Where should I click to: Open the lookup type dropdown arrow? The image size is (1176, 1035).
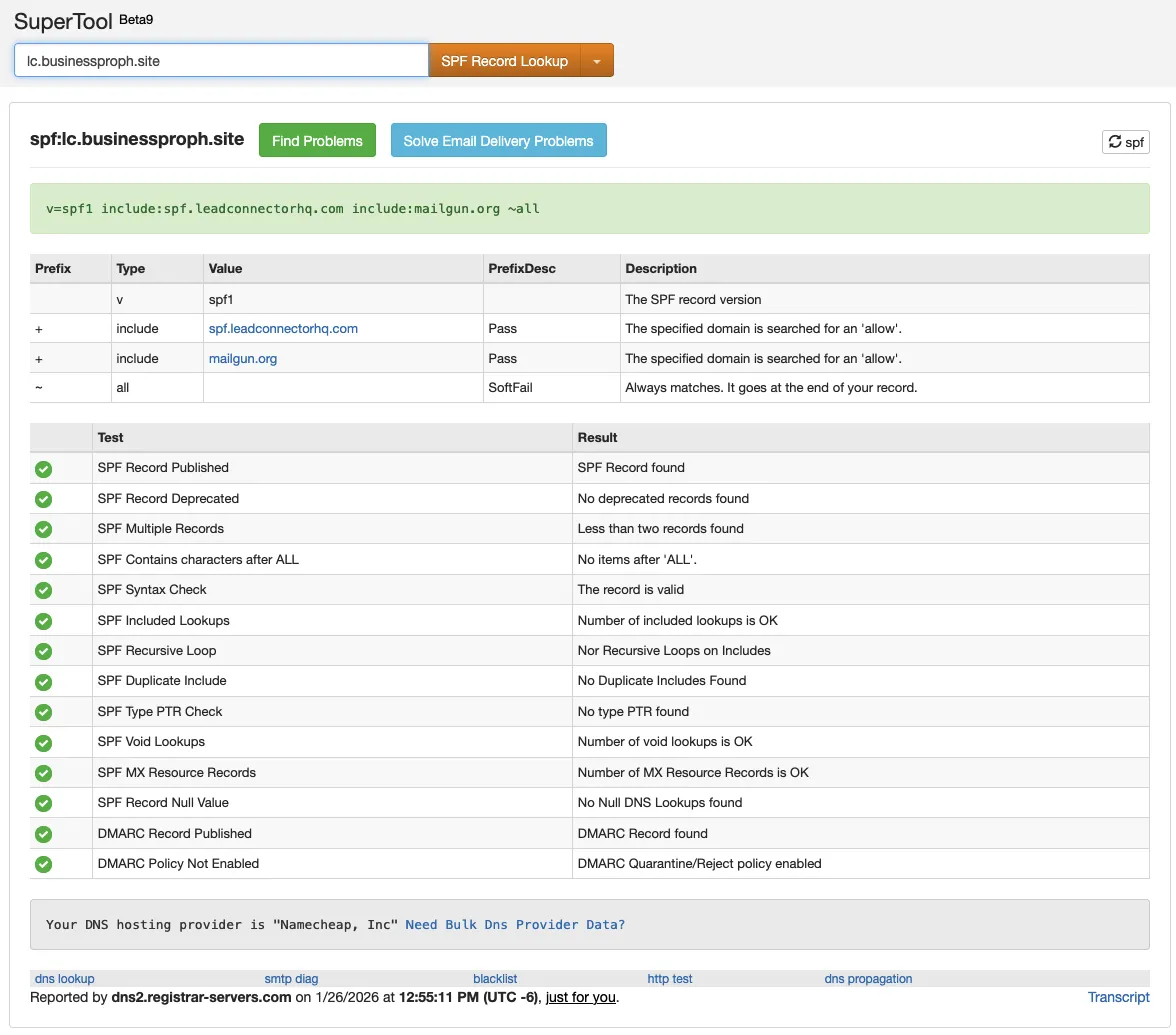pyautogui.click(x=597, y=61)
